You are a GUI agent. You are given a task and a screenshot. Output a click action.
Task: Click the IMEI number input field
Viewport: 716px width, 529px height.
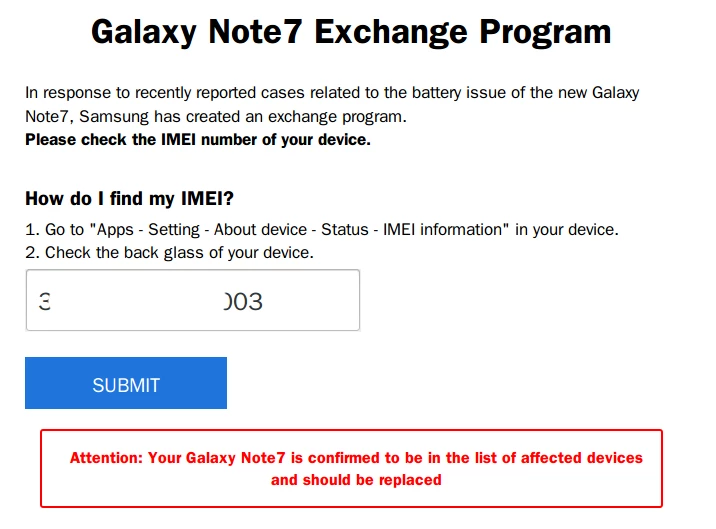point(192,300)
